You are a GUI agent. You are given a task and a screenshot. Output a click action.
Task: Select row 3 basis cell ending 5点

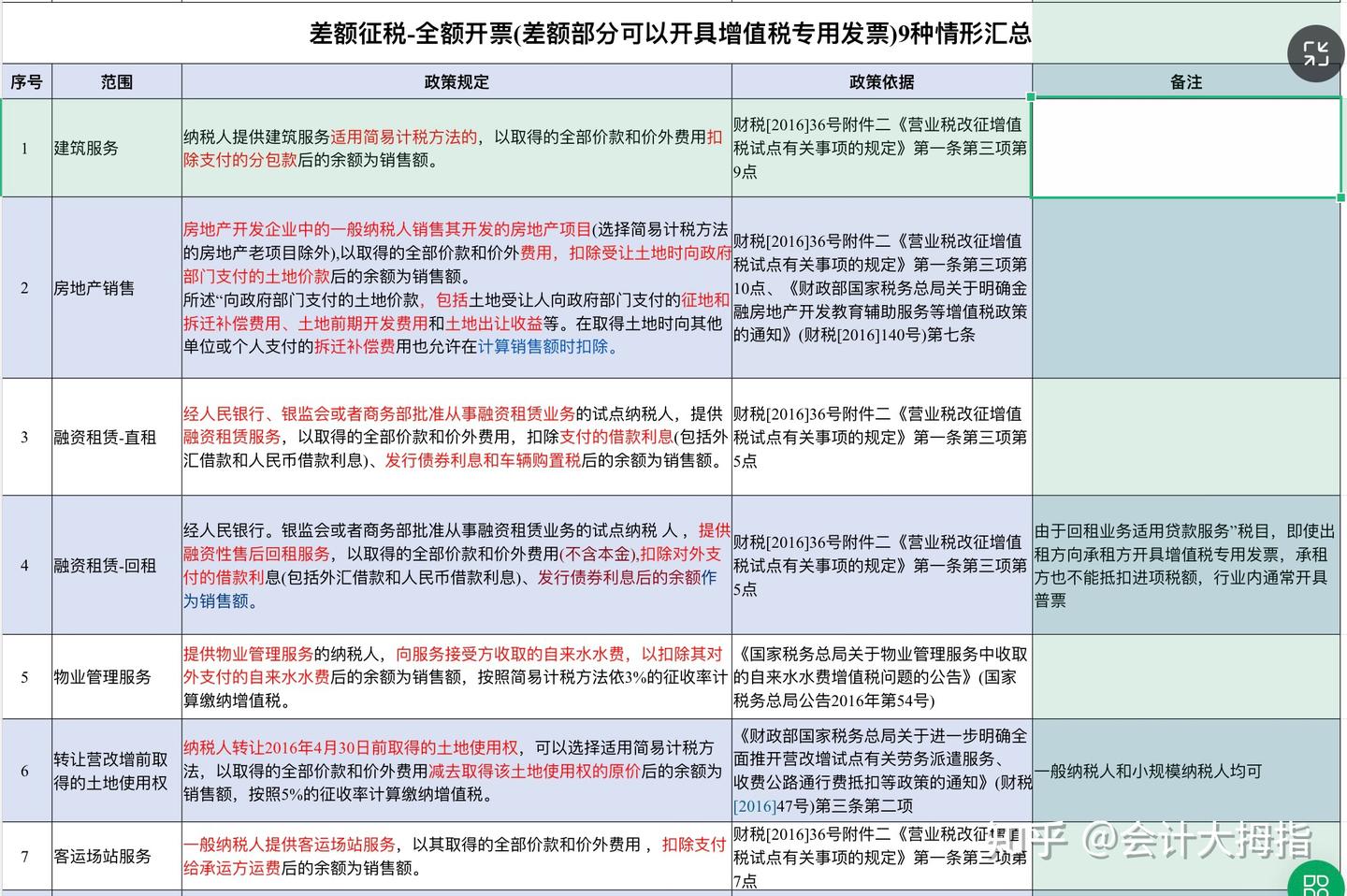click(x=882, y=437)
